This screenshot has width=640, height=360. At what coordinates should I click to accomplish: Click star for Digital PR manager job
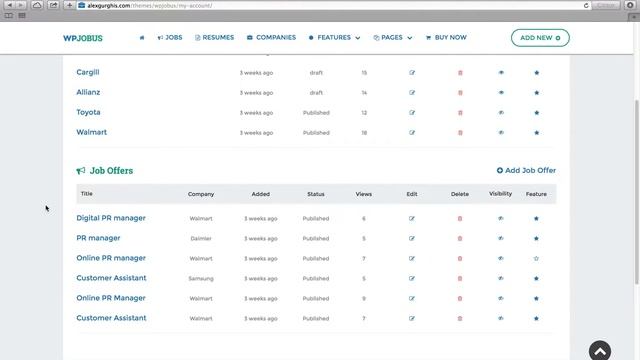coord(536,218)
